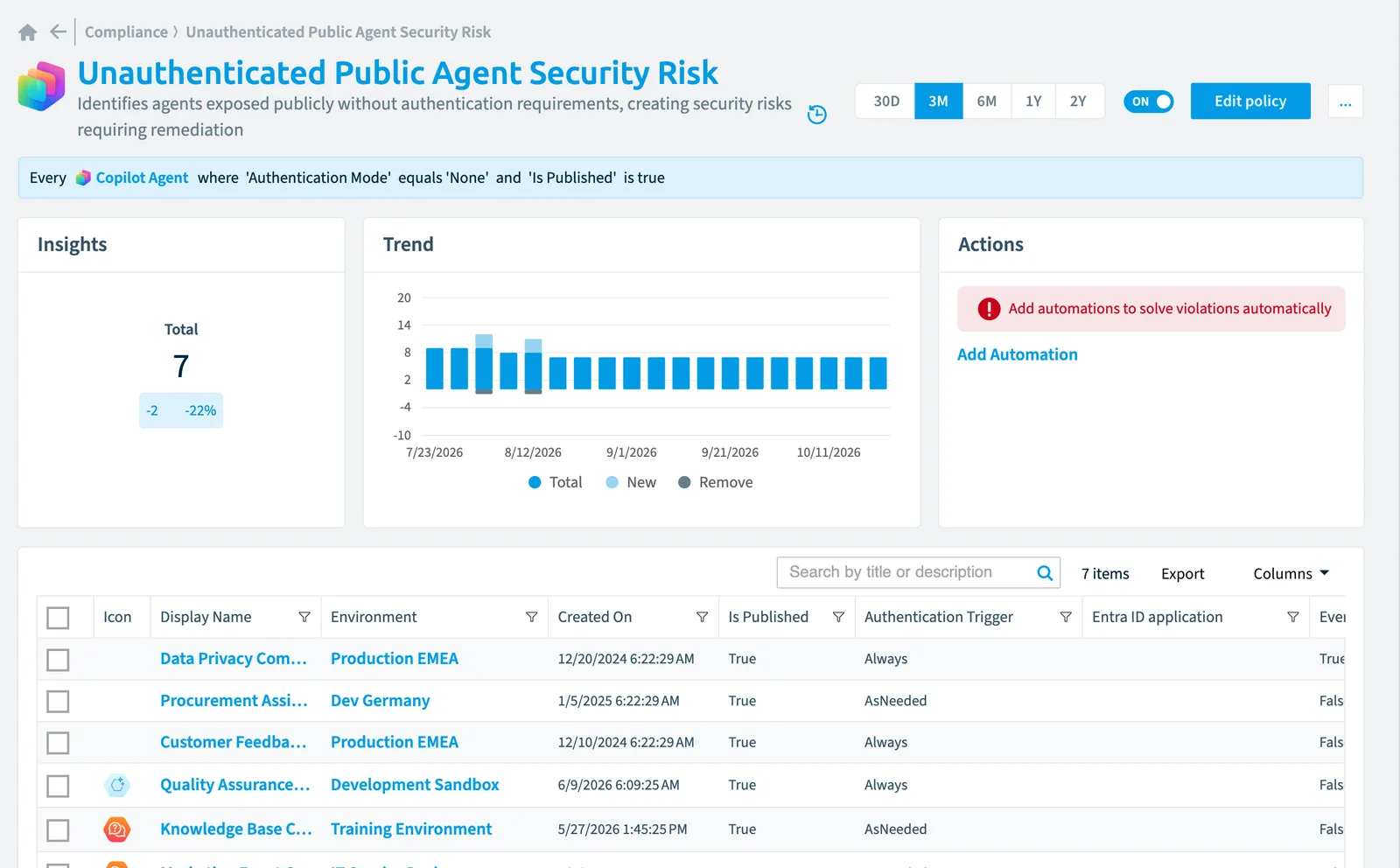Viewport: 1400px width, 868px height.
Task: Open the Compliance breadcrumb link
Action: tap(126, 32)
